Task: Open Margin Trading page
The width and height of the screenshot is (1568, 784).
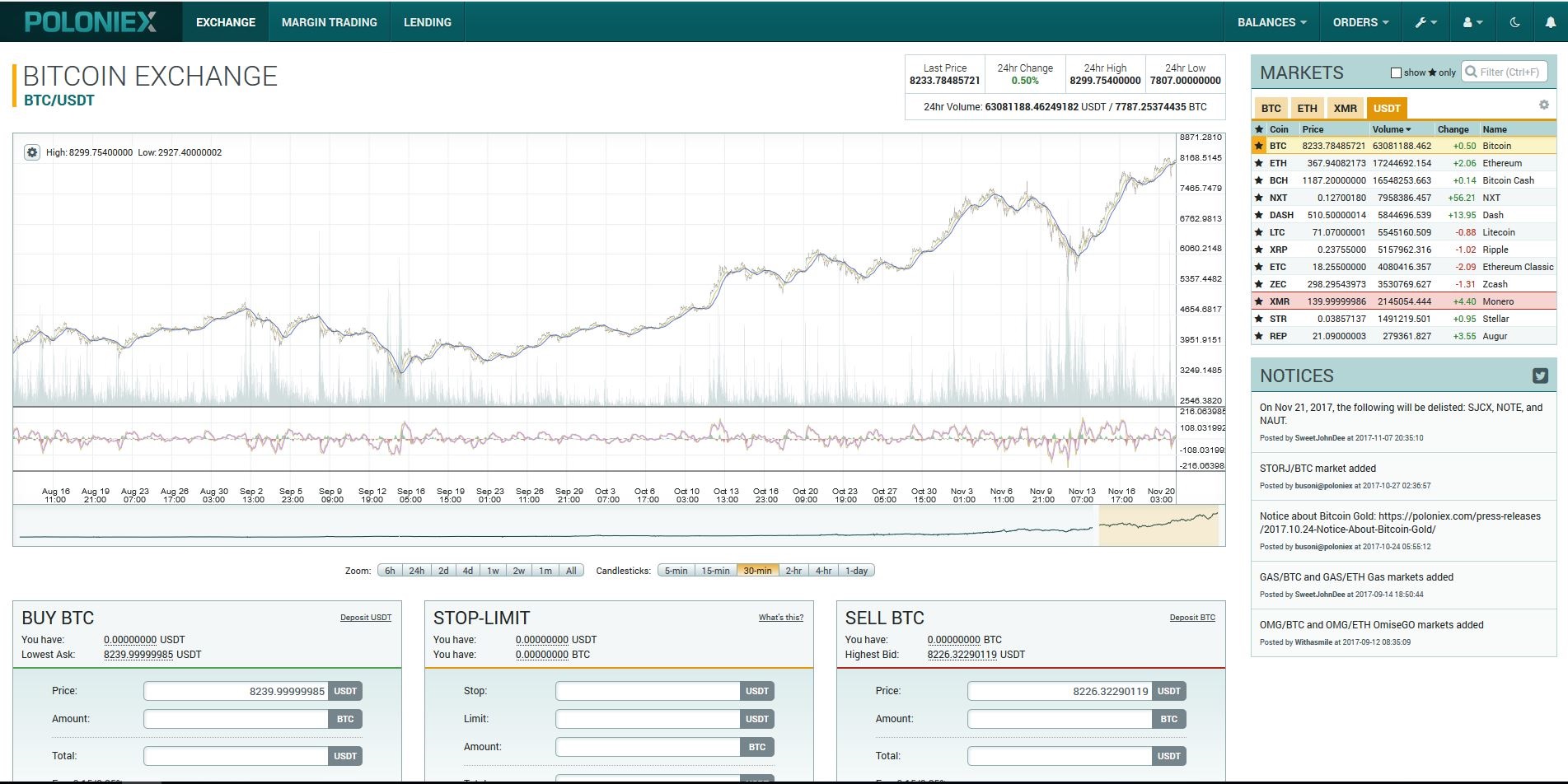Action: [x=330, y=22]
